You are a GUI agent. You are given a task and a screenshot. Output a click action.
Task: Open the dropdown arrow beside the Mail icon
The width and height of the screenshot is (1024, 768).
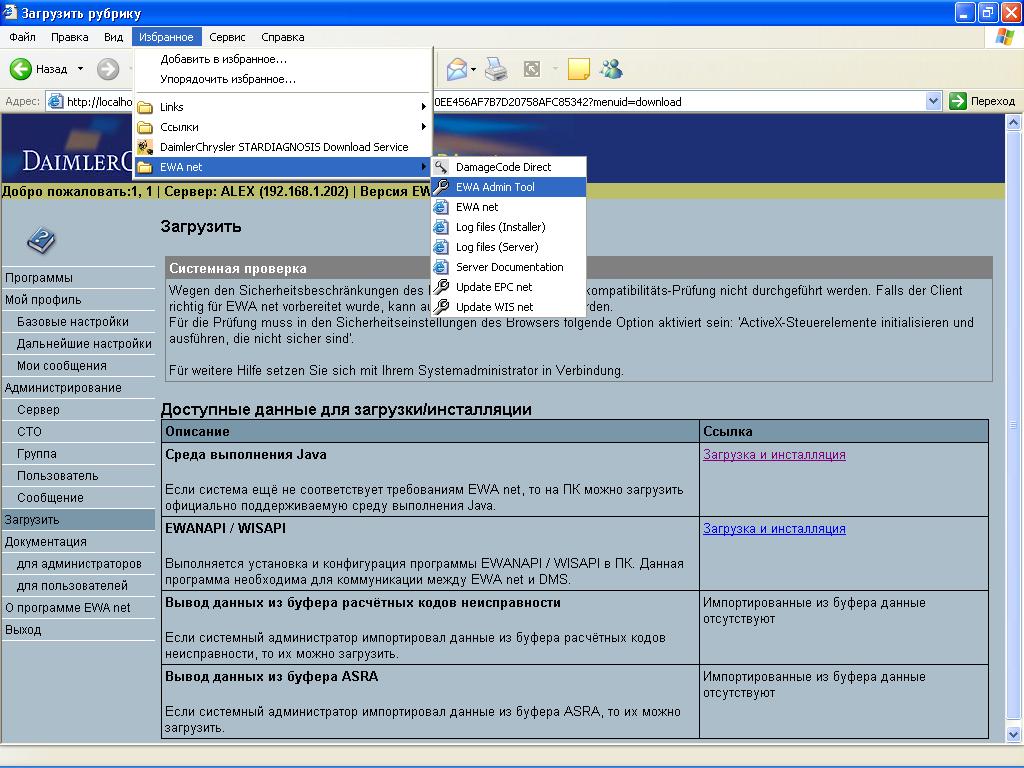tap(473, 69)
